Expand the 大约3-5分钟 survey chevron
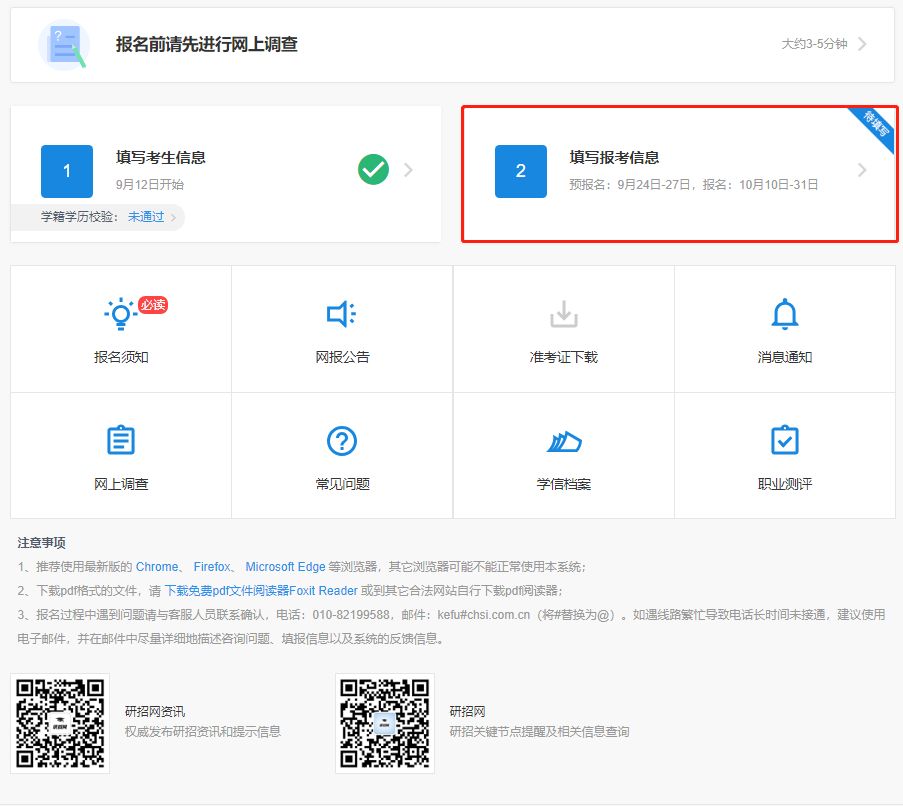Image resolution: width=903 pixels, height=806 pixels. 862,44
